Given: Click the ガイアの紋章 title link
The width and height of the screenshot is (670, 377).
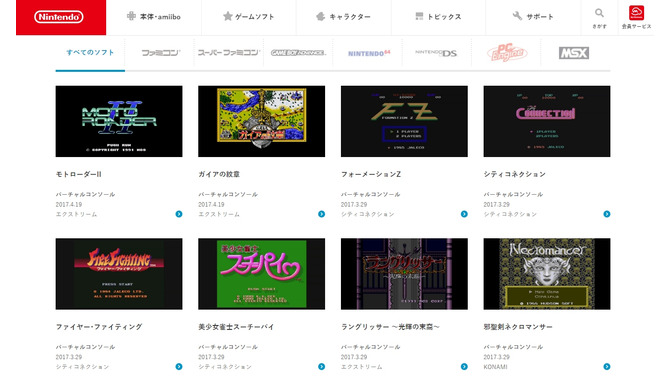Looking at the screenshot, I should (x=219, y=174).
